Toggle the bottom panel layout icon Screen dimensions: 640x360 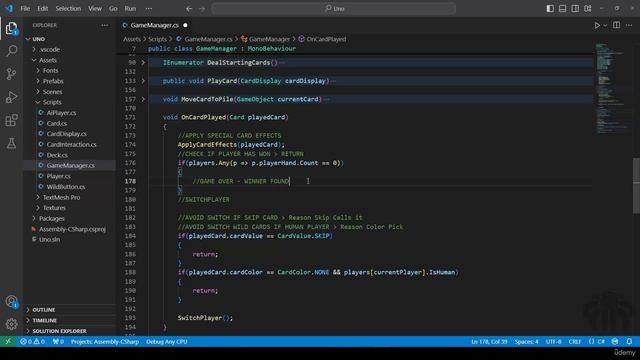click(x=562, y=8)
